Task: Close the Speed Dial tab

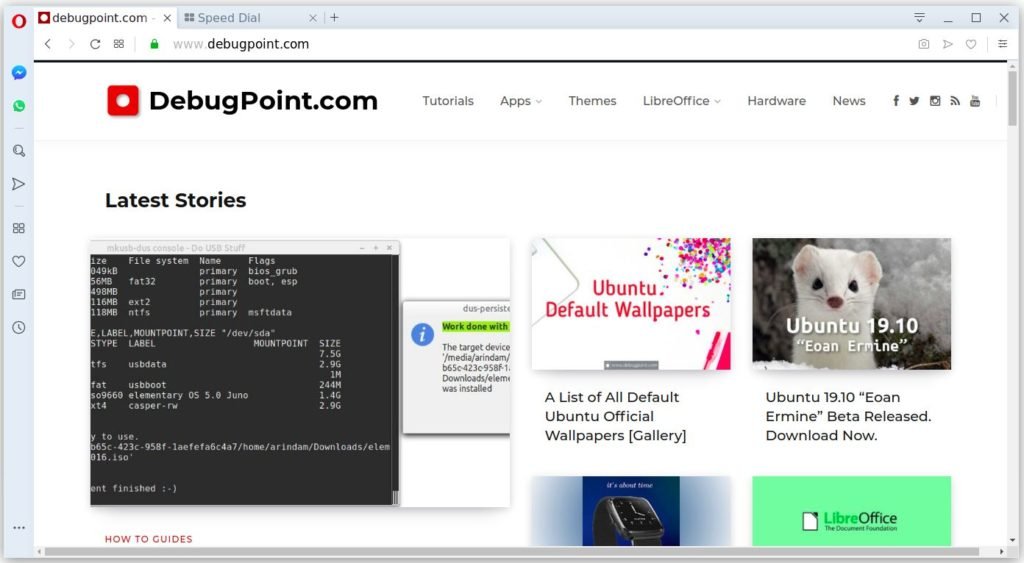Action: pos(313,18)
